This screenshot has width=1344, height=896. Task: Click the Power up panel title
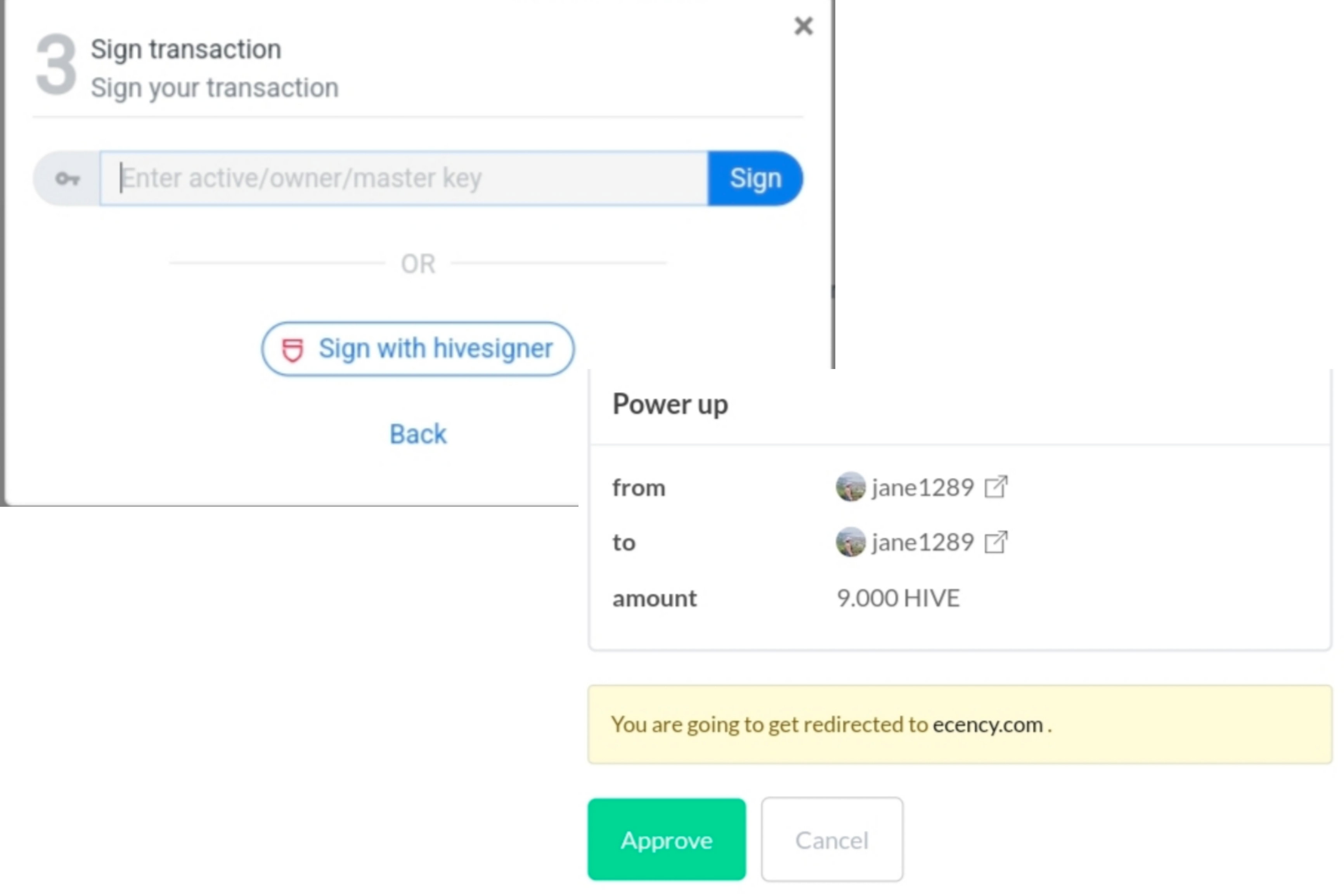[x=670, y=405]
